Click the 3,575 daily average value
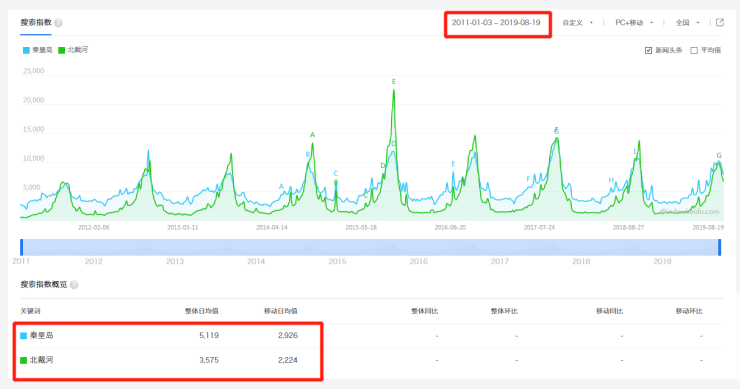Image resolution: width=740 pixels, height=389 pixels. tap(209, 360)
